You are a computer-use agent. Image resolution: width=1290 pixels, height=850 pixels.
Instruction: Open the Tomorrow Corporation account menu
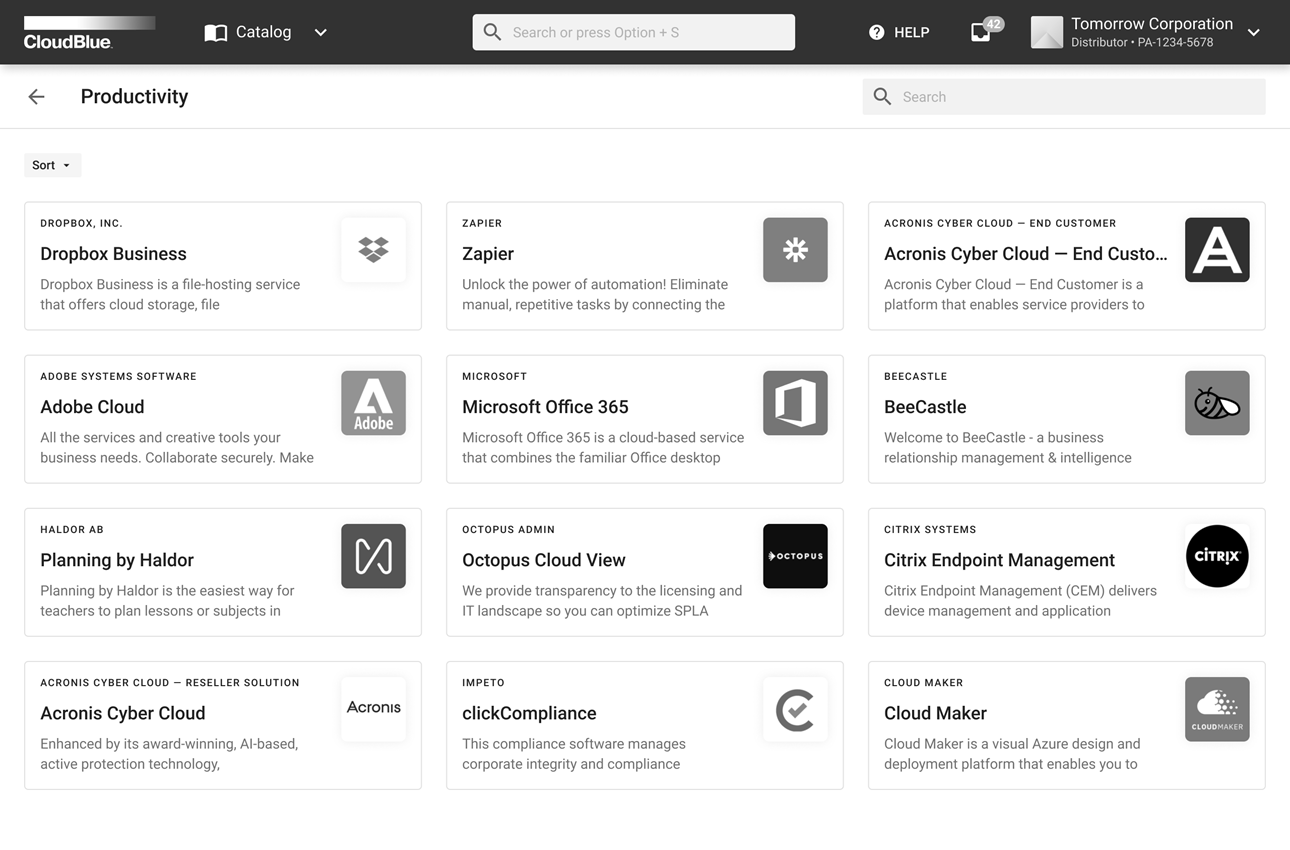[1150, 32]
